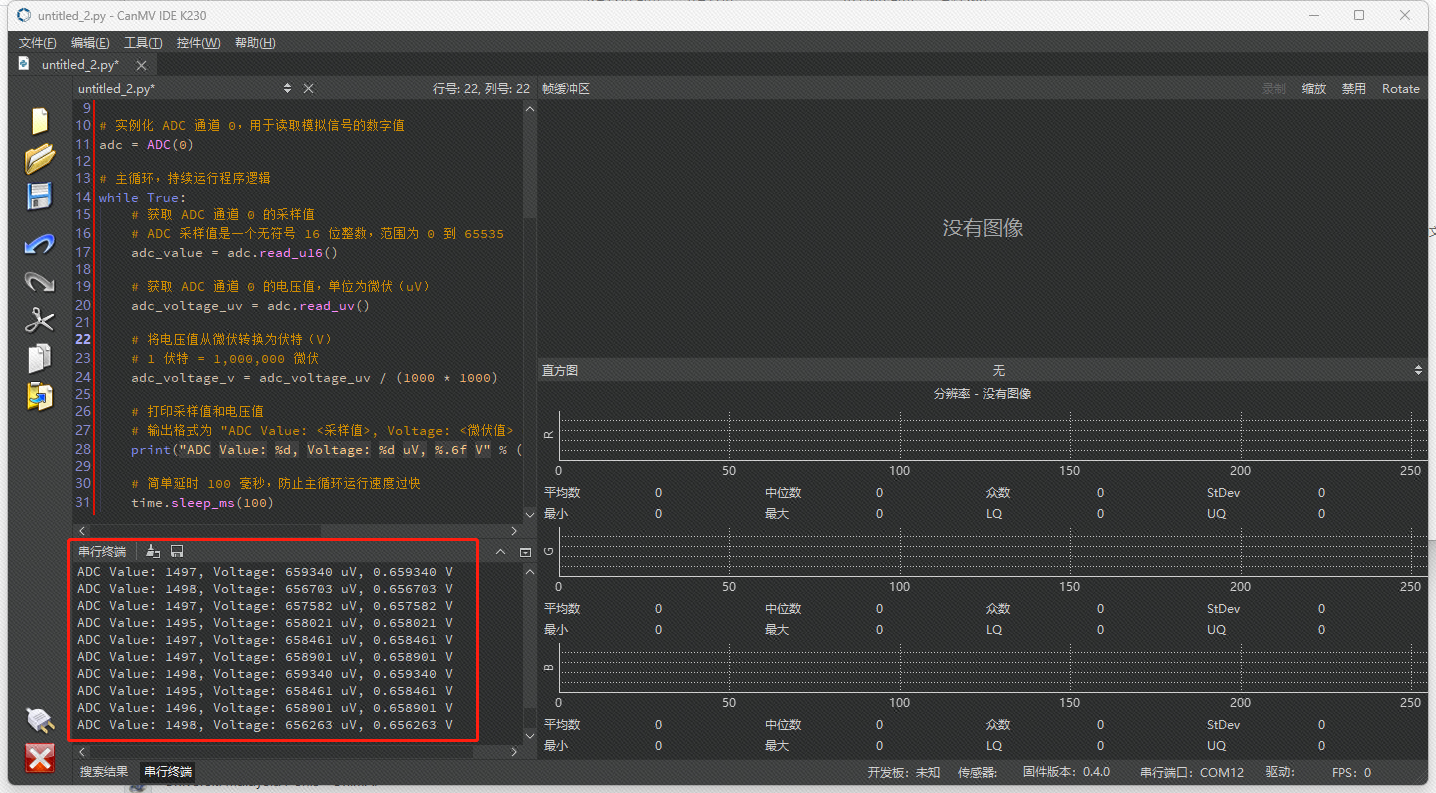
Task: Switch to the 搜索结果 tab
Action: click(104, 772)
